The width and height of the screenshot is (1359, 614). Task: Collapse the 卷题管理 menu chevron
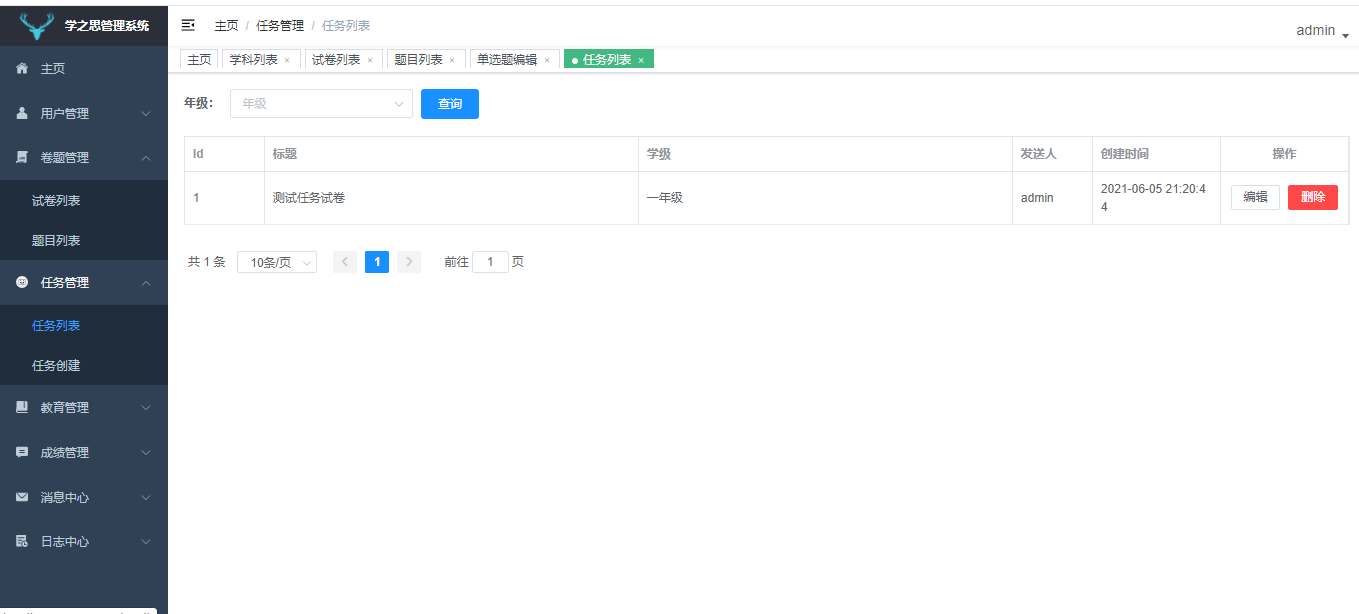pyautogui.click(x=146, y=158)
